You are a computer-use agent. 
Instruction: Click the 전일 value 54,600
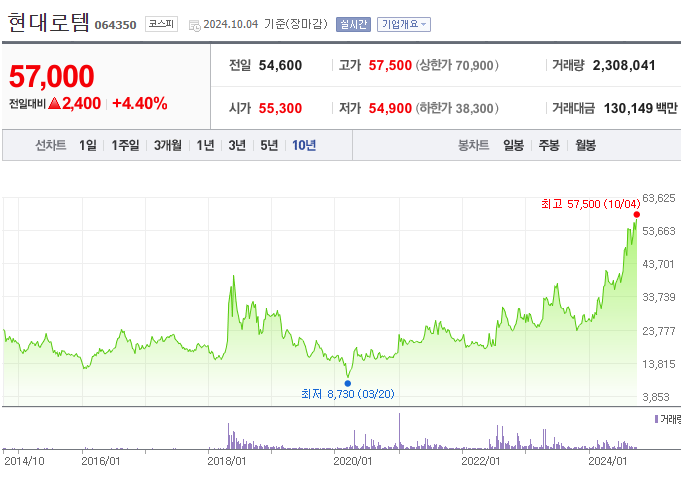[x=280, y=66]
